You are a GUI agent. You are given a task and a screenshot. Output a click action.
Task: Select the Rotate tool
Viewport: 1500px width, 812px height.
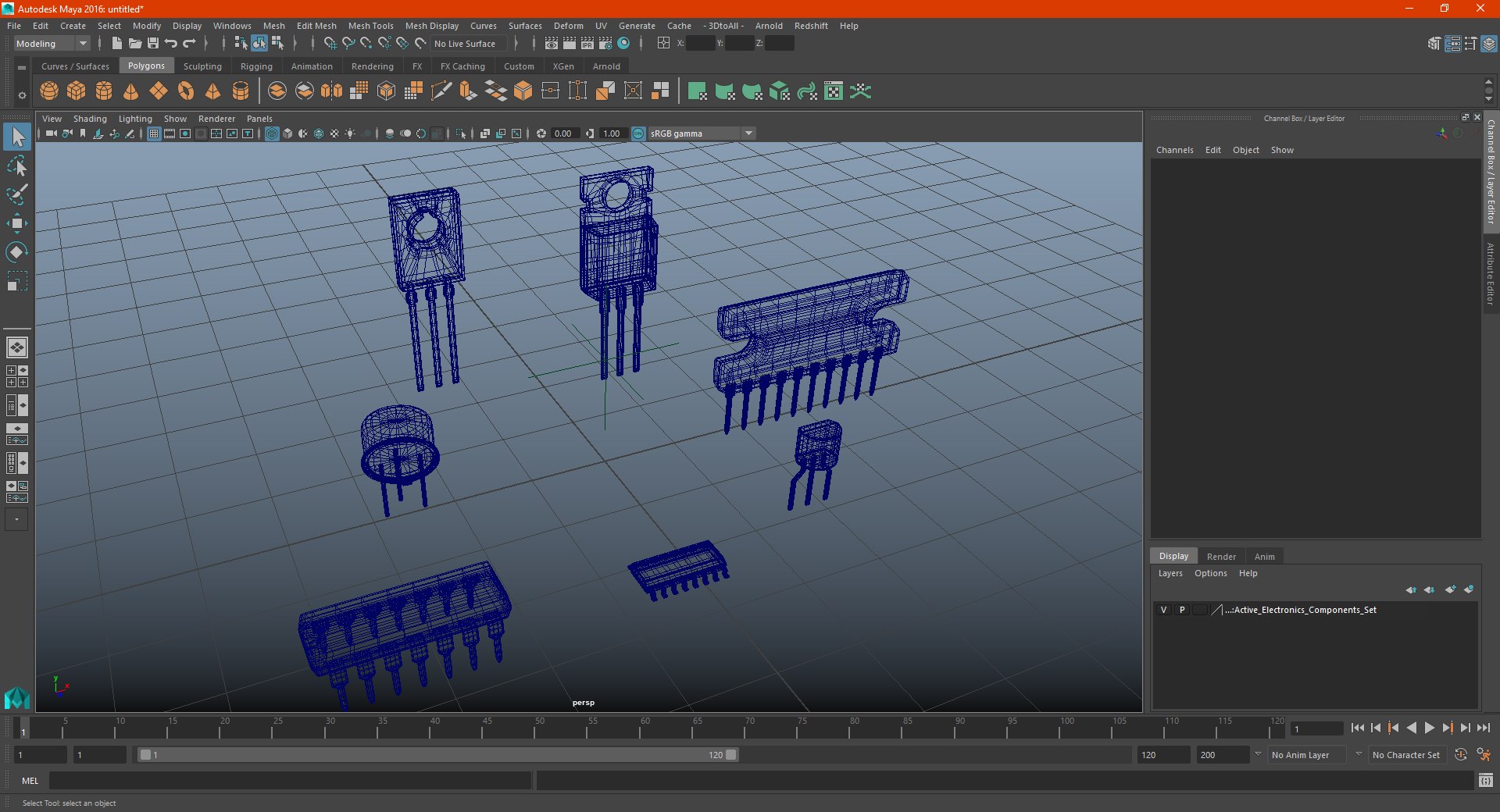tap(17, 252)
